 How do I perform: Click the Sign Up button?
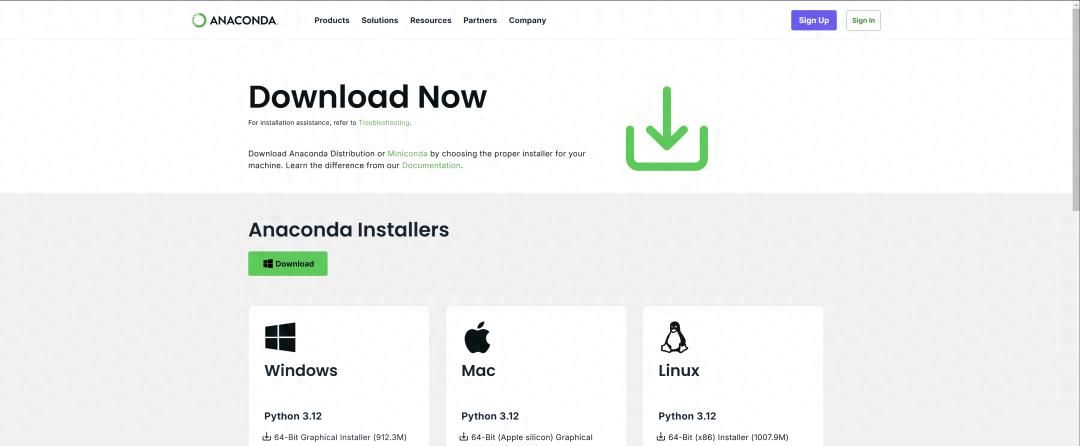point(813,20)
